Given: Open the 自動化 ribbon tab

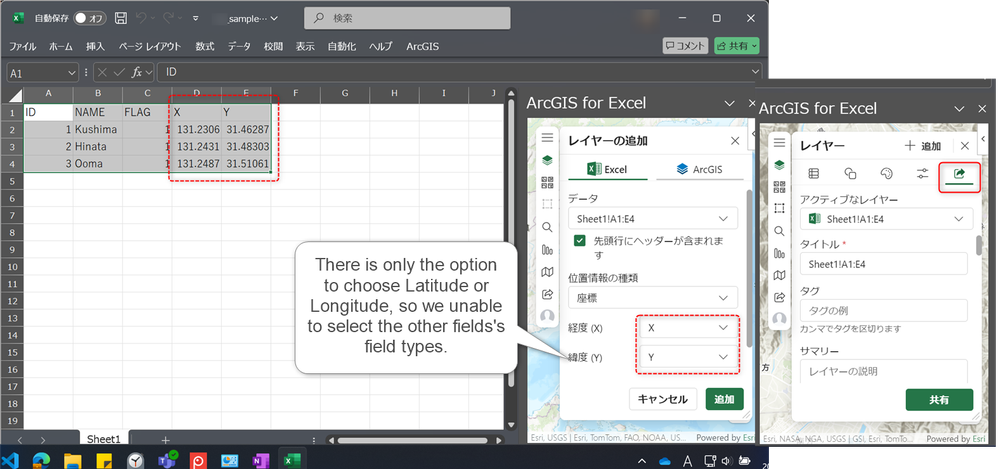Looking at the screenshot, I should click(x=341, y=47).
